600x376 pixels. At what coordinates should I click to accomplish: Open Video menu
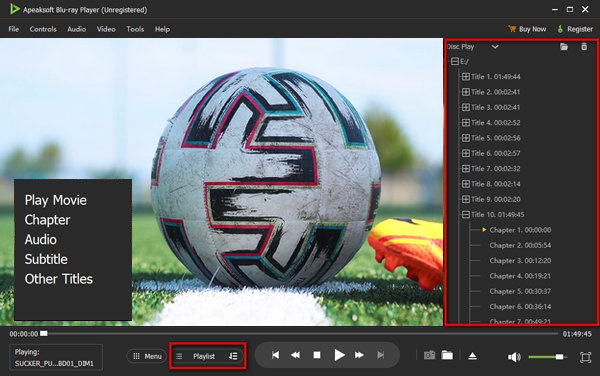(106, 29)
